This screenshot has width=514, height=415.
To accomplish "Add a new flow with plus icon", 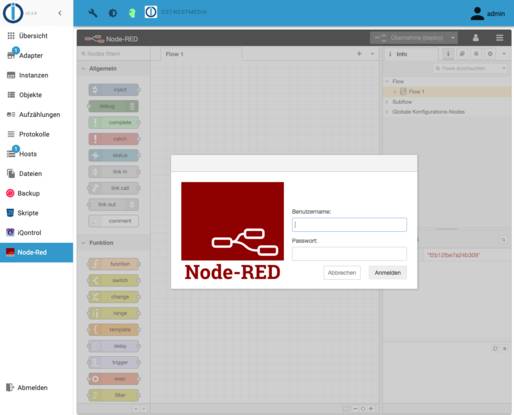I will (x=359, y=54).
